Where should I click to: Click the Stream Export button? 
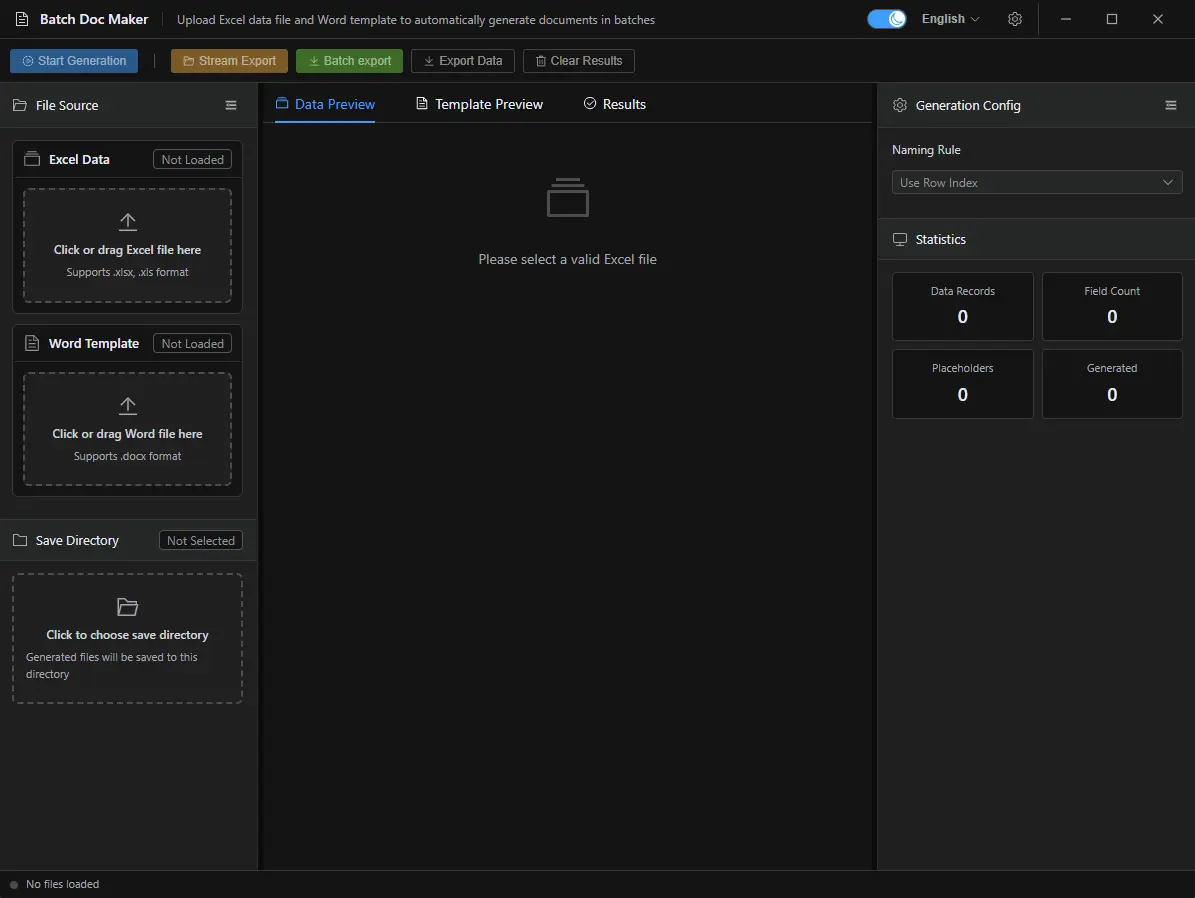(229, 61)
